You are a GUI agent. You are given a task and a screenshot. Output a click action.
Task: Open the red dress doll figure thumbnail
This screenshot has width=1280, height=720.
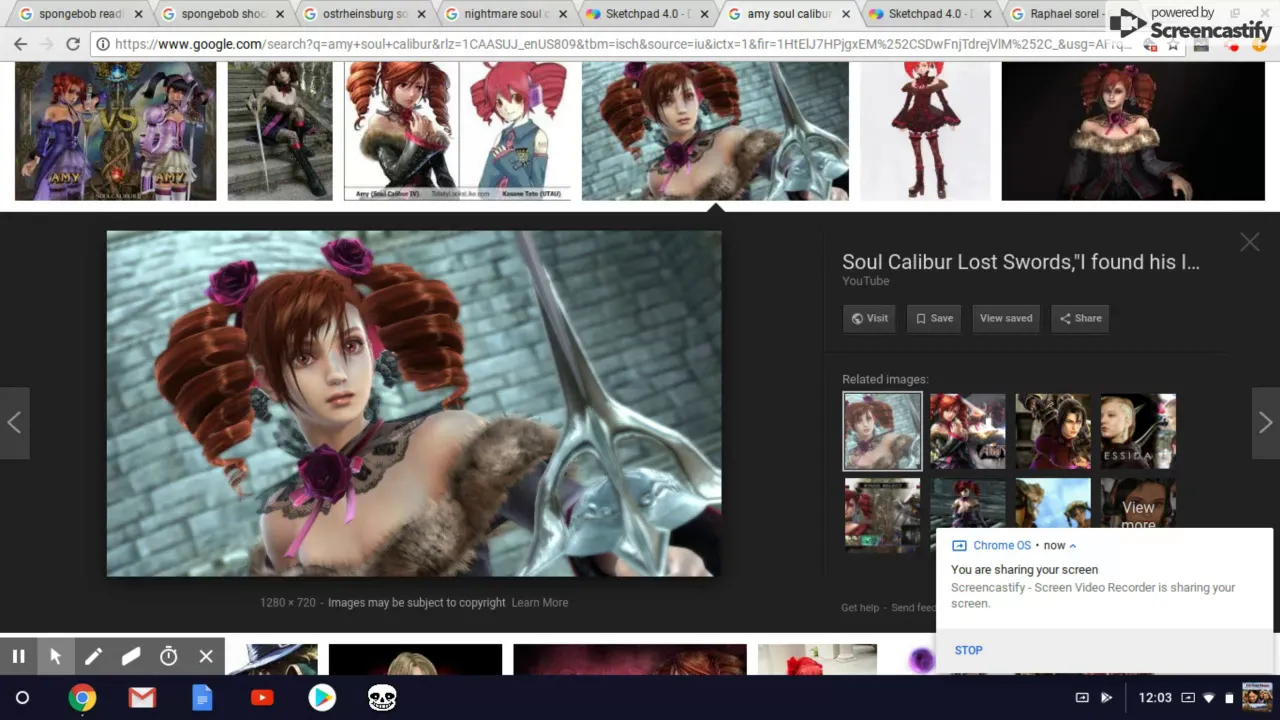[x=925, y=131]
